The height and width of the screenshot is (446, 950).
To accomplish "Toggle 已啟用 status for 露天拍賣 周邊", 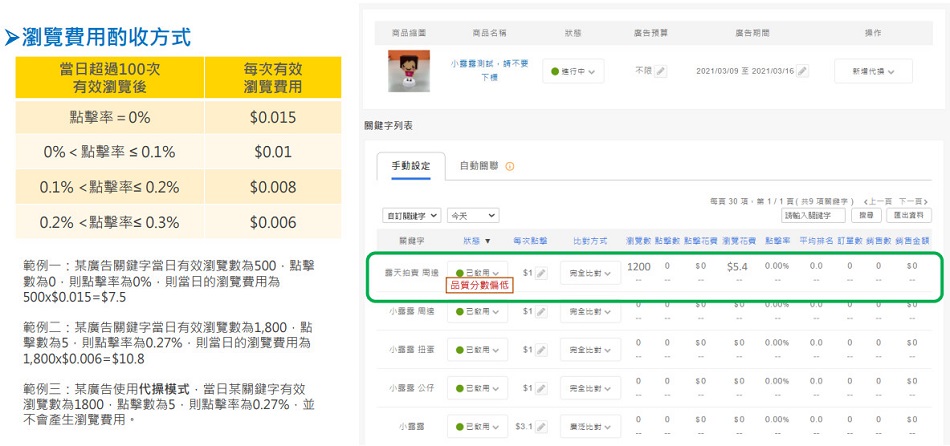I will coord(479,273).
